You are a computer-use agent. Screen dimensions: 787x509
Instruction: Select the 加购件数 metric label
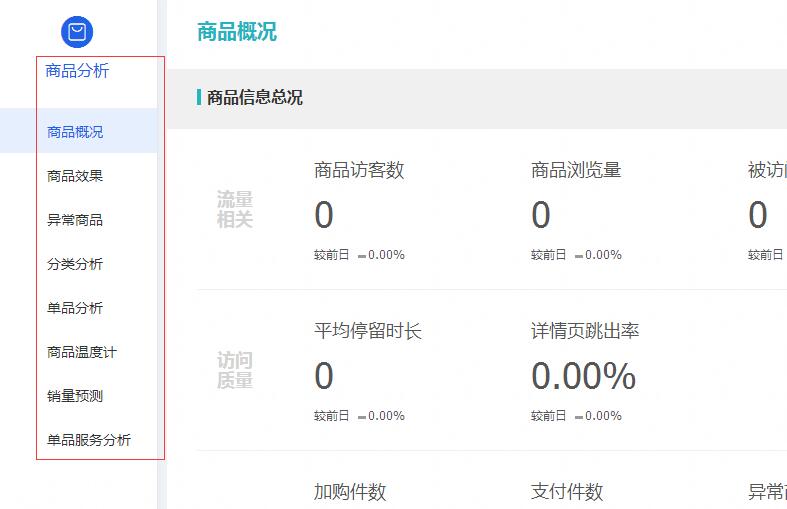click(350, 492)
